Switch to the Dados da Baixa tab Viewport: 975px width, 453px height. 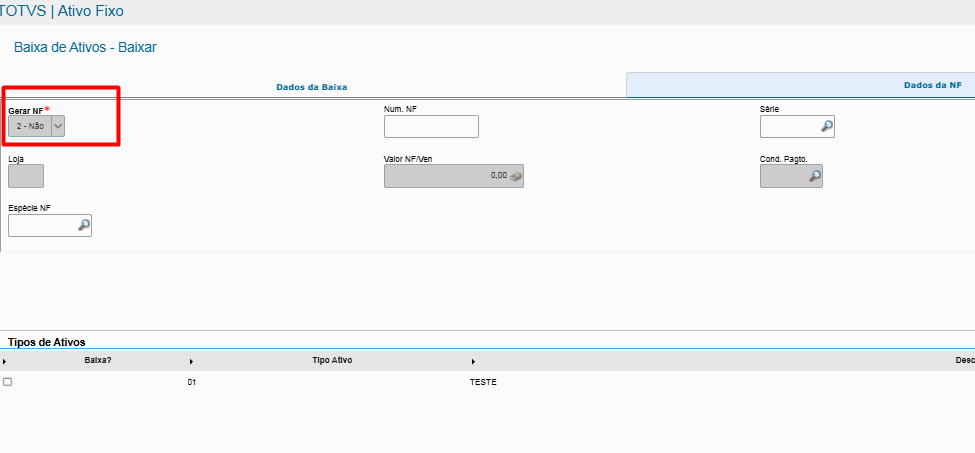tap(312, 87)
